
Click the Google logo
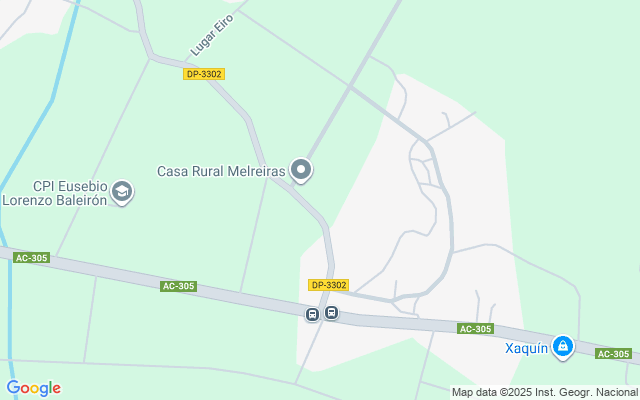[33, 388]
